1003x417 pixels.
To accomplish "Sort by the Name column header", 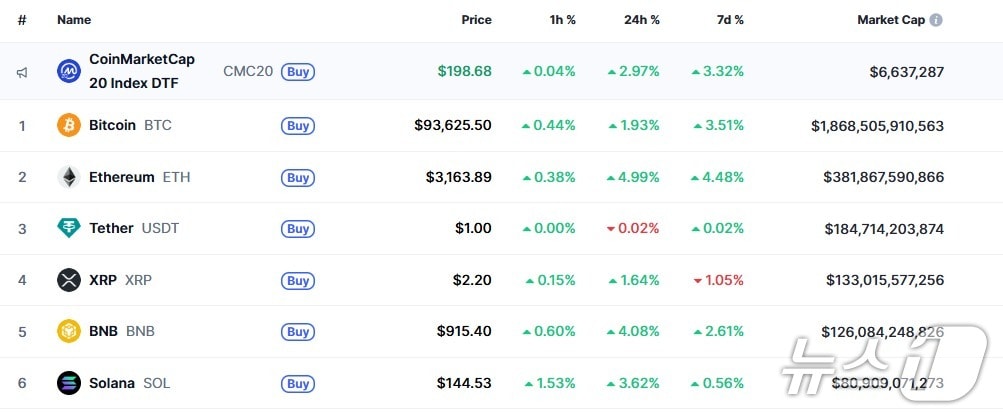I will [74, 20].
